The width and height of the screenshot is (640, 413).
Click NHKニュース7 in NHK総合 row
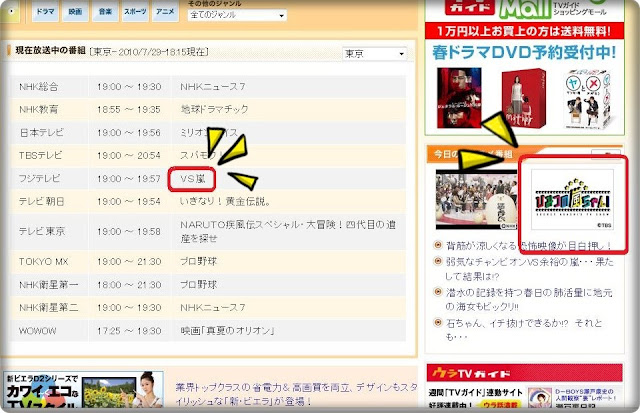pyautogui.click(x=213, y=87)
